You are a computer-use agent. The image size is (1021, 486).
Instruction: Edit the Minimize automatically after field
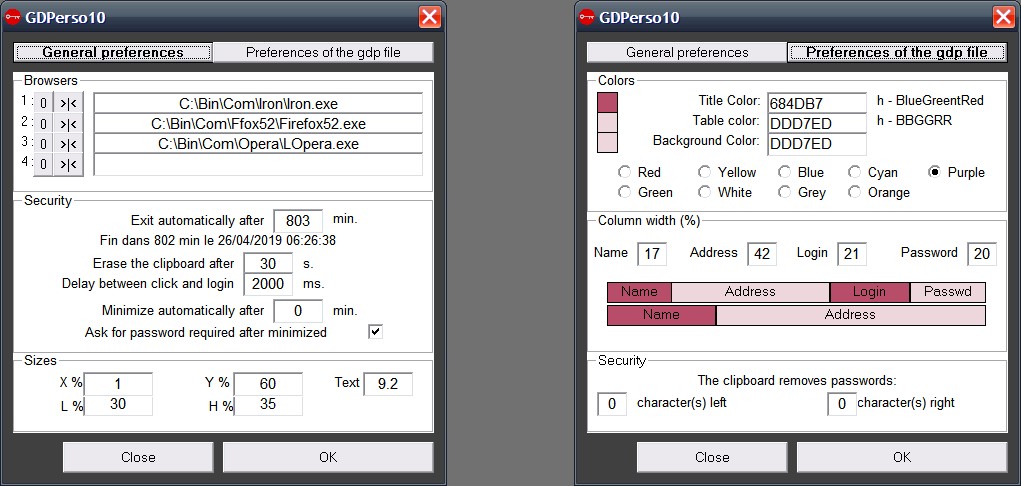[x=298, y=311]
